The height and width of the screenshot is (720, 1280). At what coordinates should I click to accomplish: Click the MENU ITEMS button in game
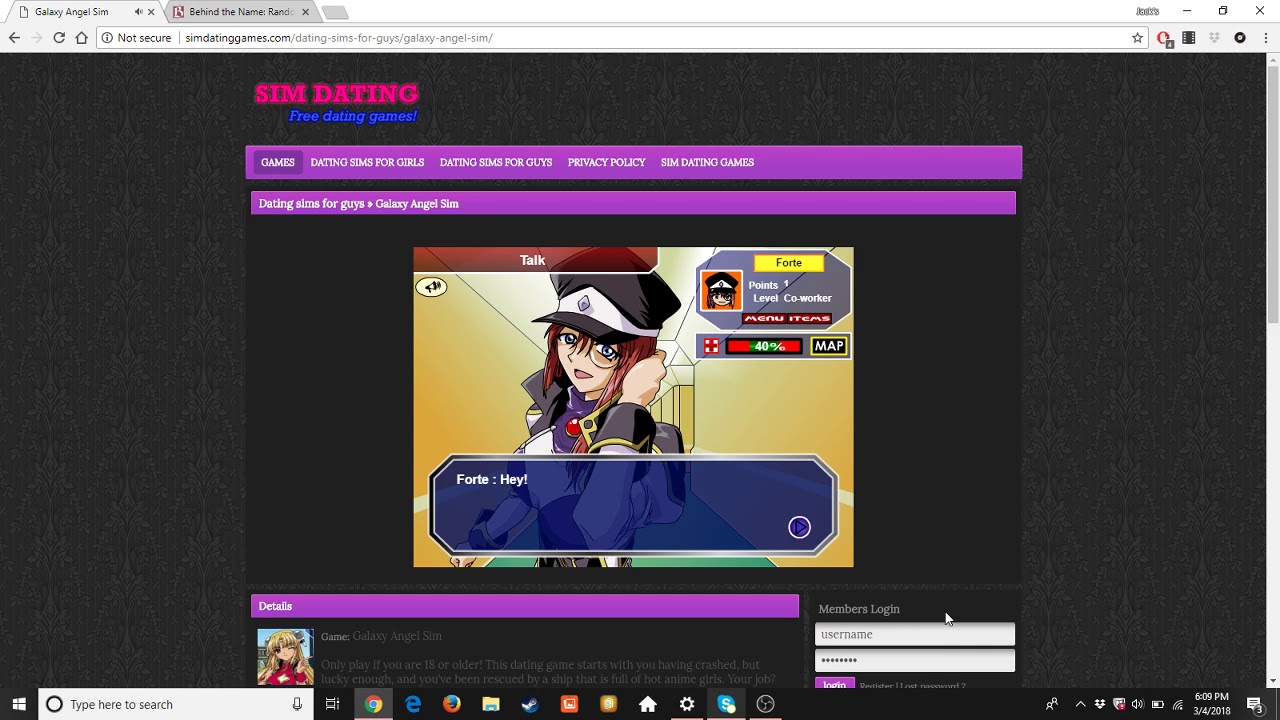click(787, 319)
